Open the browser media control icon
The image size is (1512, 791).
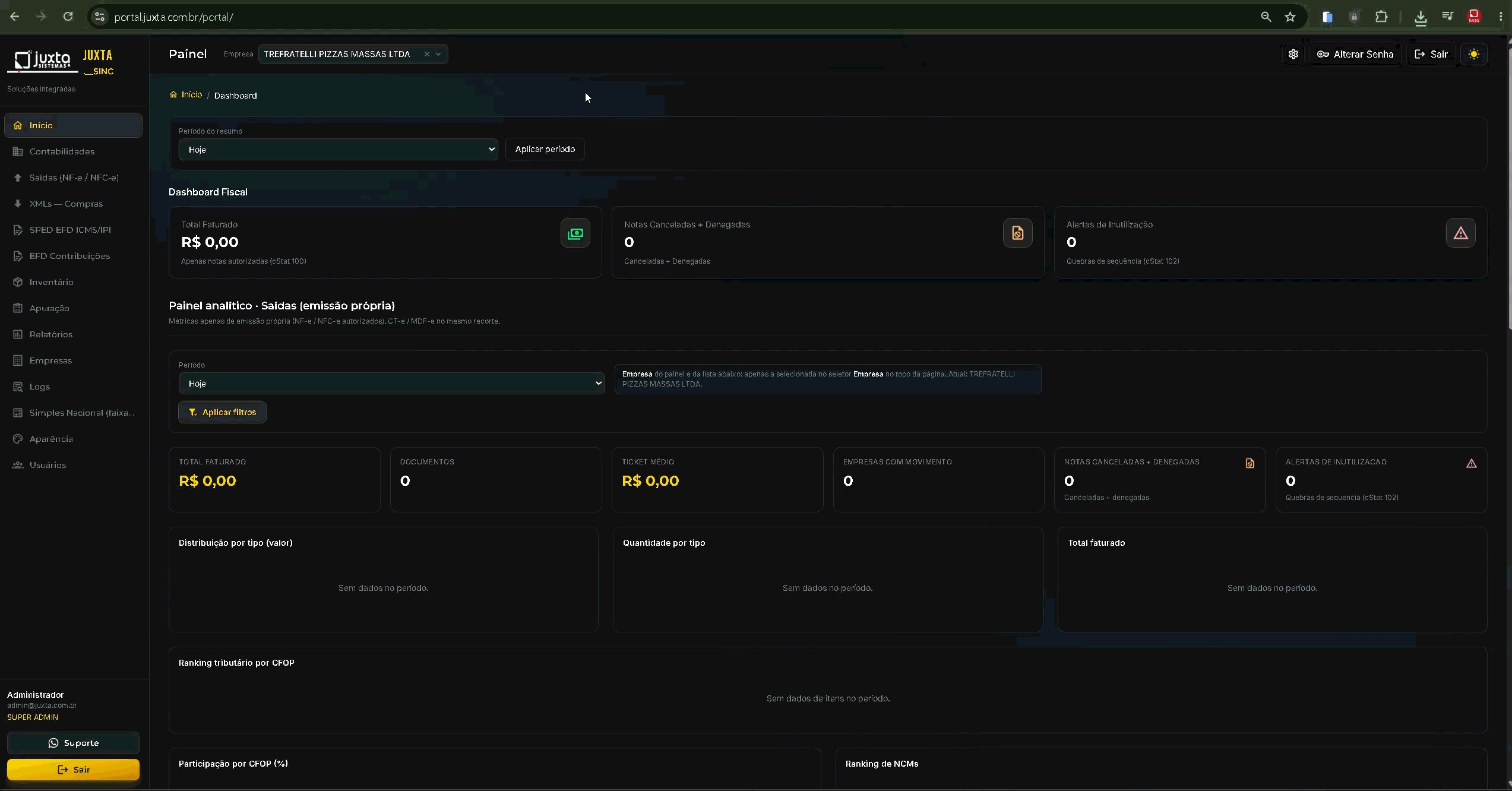tap(1447, 17)
